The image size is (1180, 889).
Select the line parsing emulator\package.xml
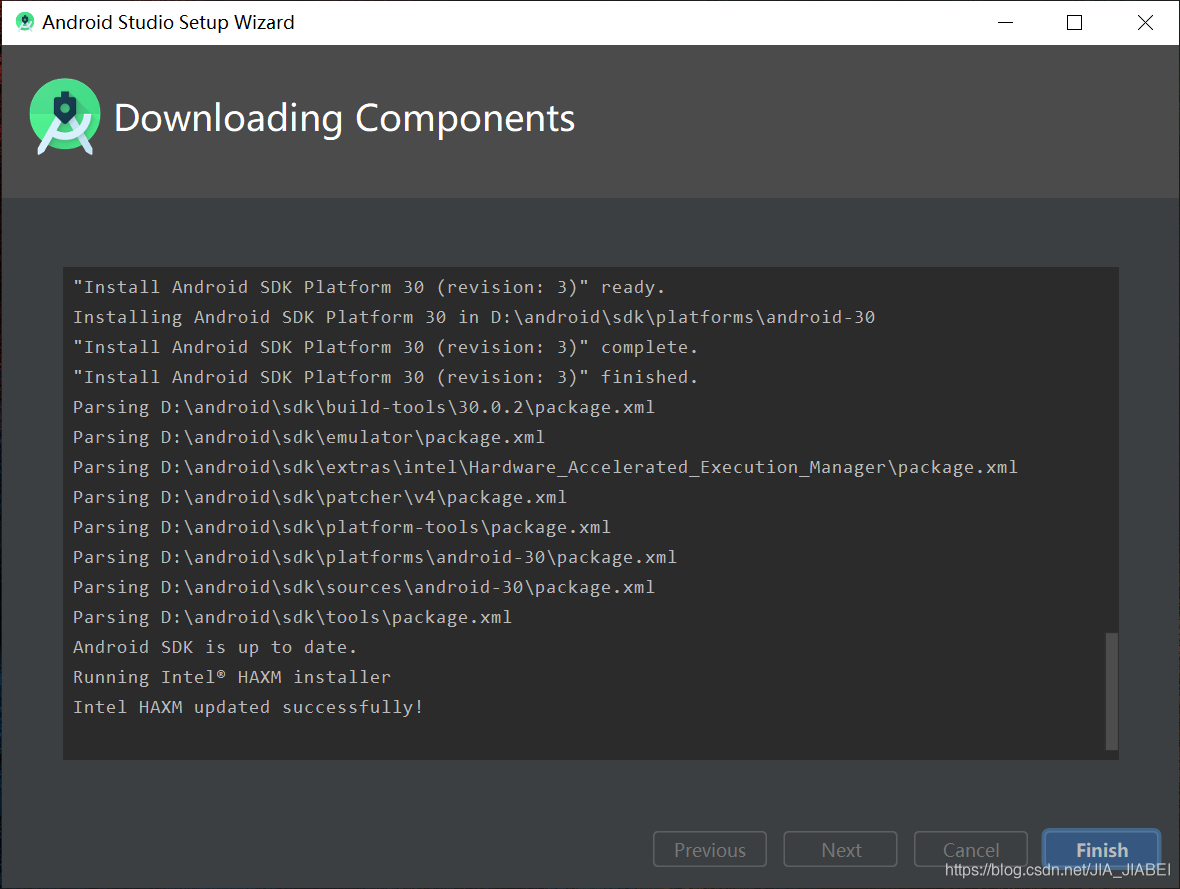[309, 437]
